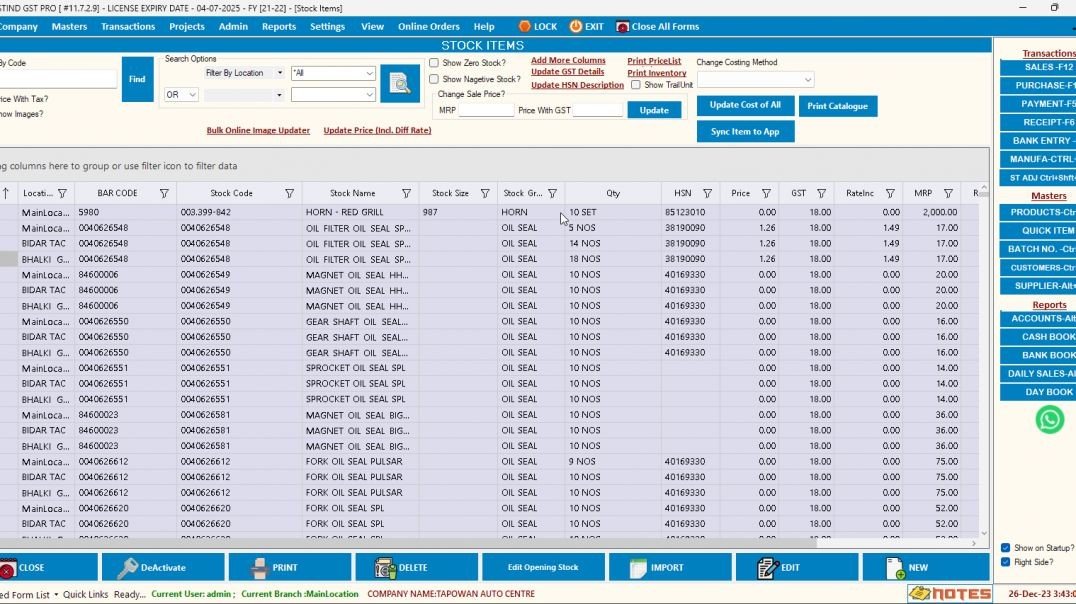The image size is (1076, 604).
Task: Click the document preview search icon
Action: pos(400,84)
